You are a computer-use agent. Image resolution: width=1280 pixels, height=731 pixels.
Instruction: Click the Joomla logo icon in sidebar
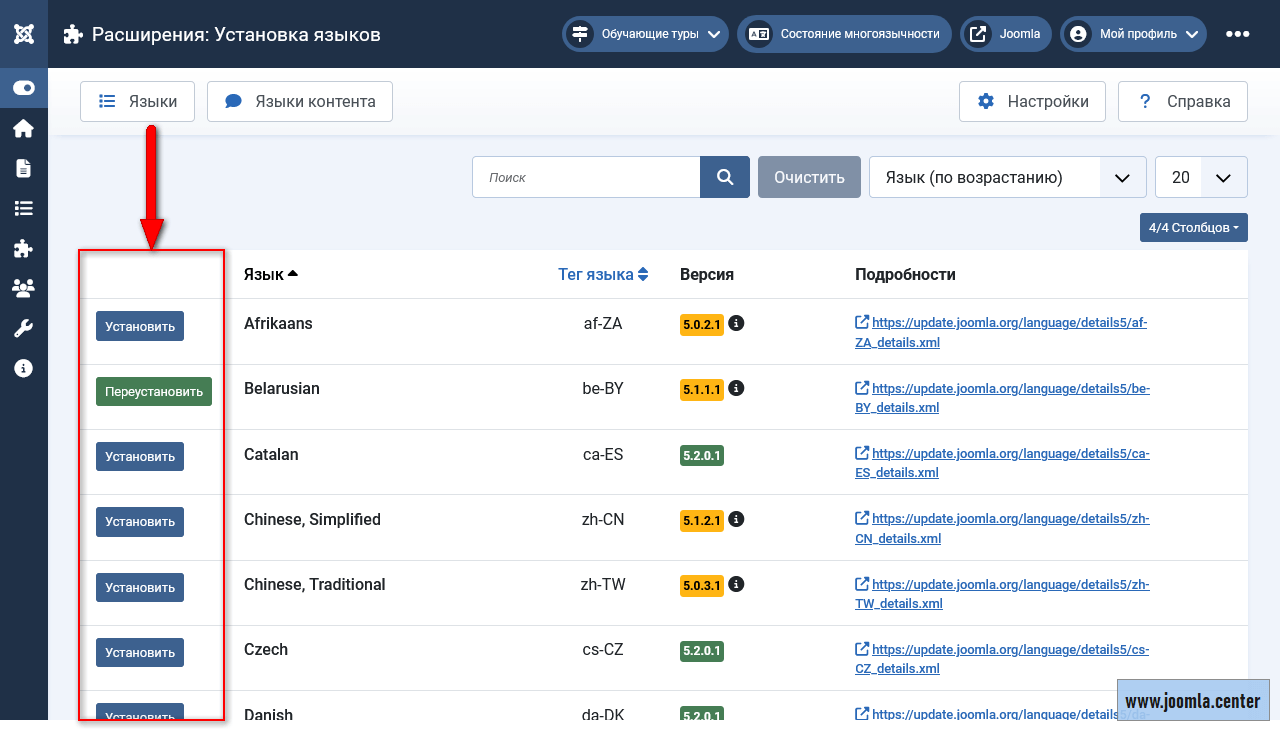click(24, 34)
